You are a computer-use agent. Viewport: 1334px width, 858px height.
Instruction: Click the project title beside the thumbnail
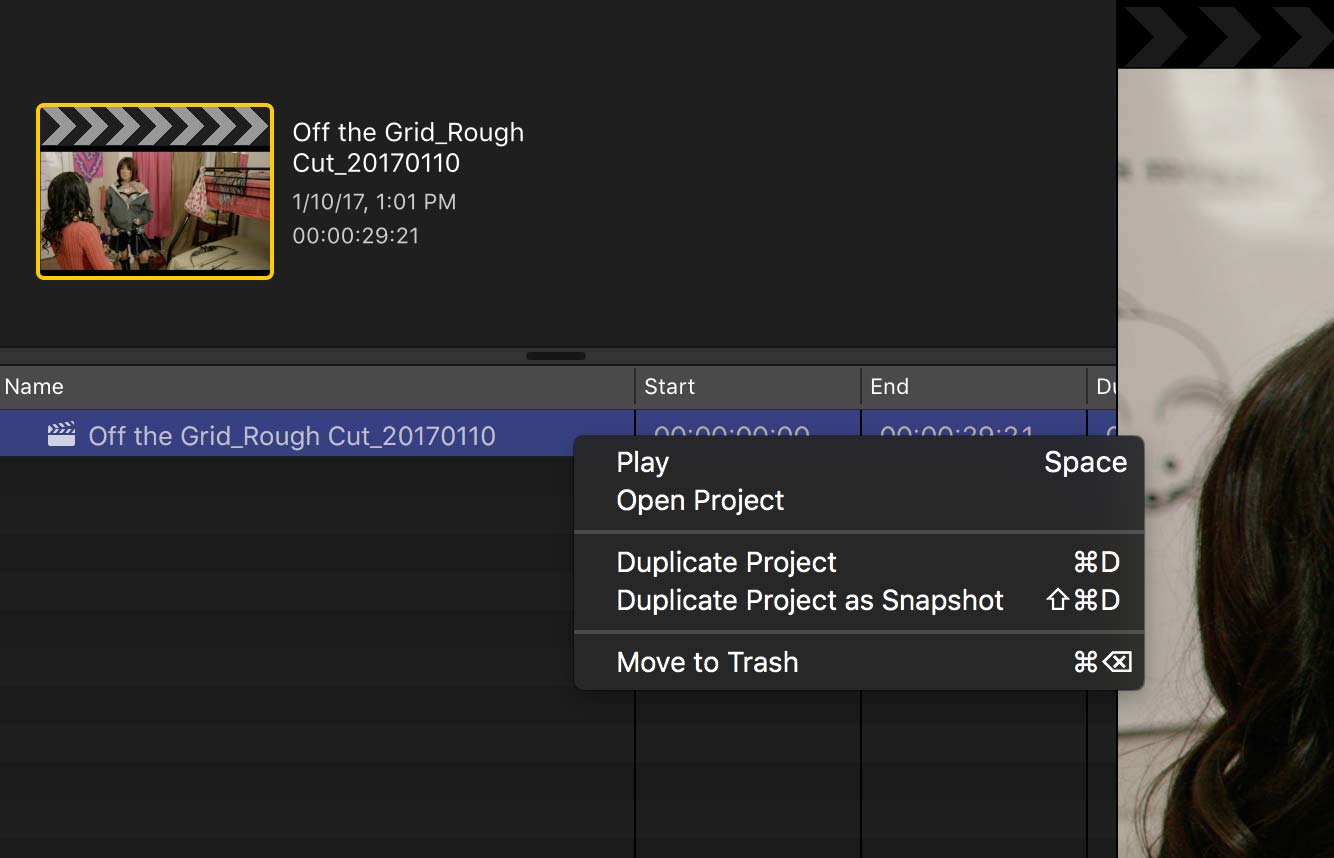(408, 147)
